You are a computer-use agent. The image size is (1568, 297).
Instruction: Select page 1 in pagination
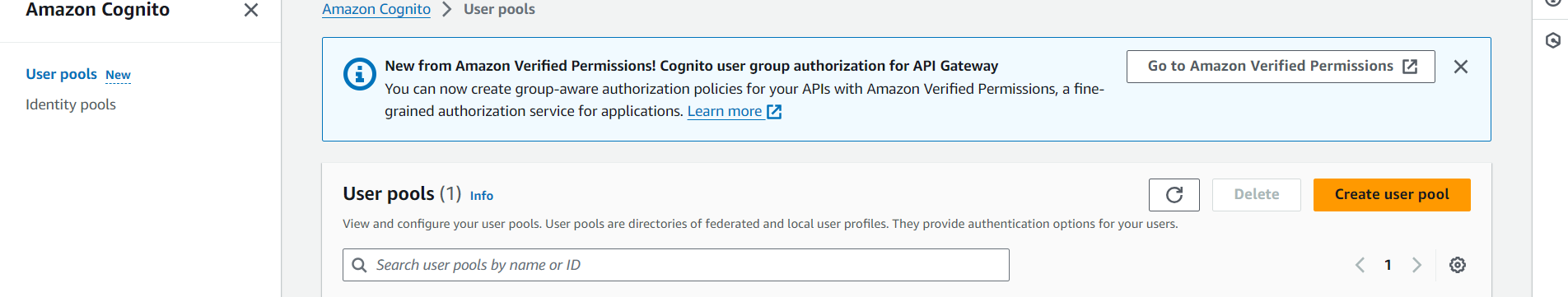click(x=1388, y=265)
